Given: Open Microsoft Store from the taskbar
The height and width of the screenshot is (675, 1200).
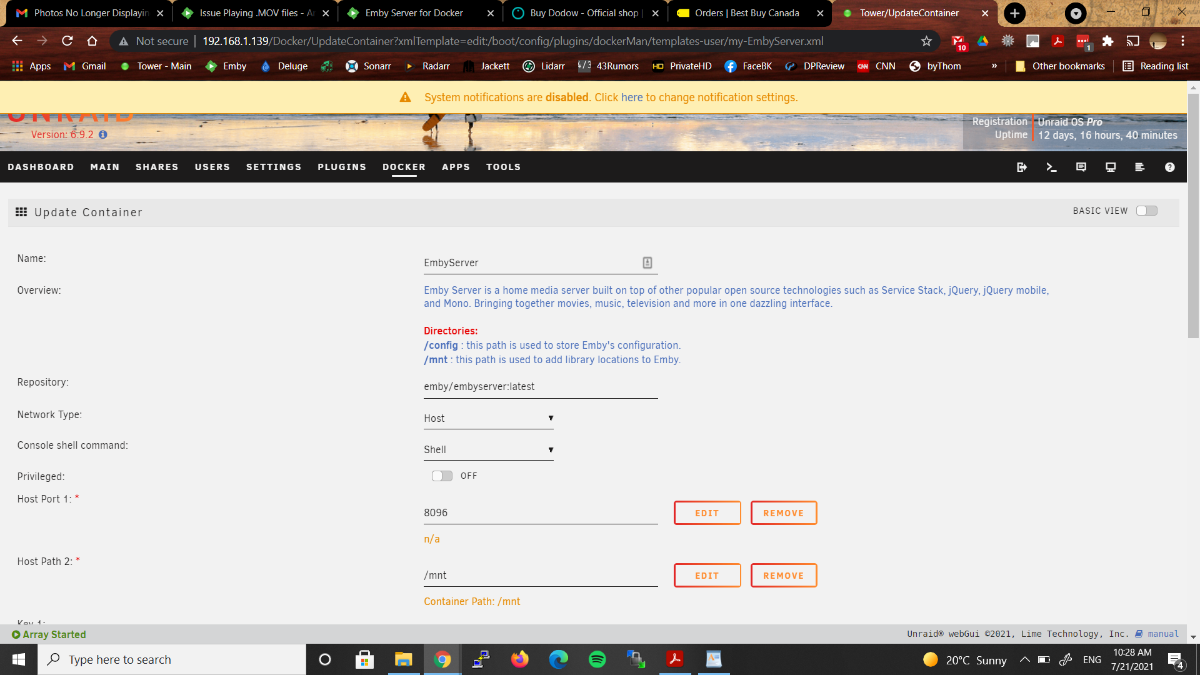Looking at the screenshot, I should point(365,659).
